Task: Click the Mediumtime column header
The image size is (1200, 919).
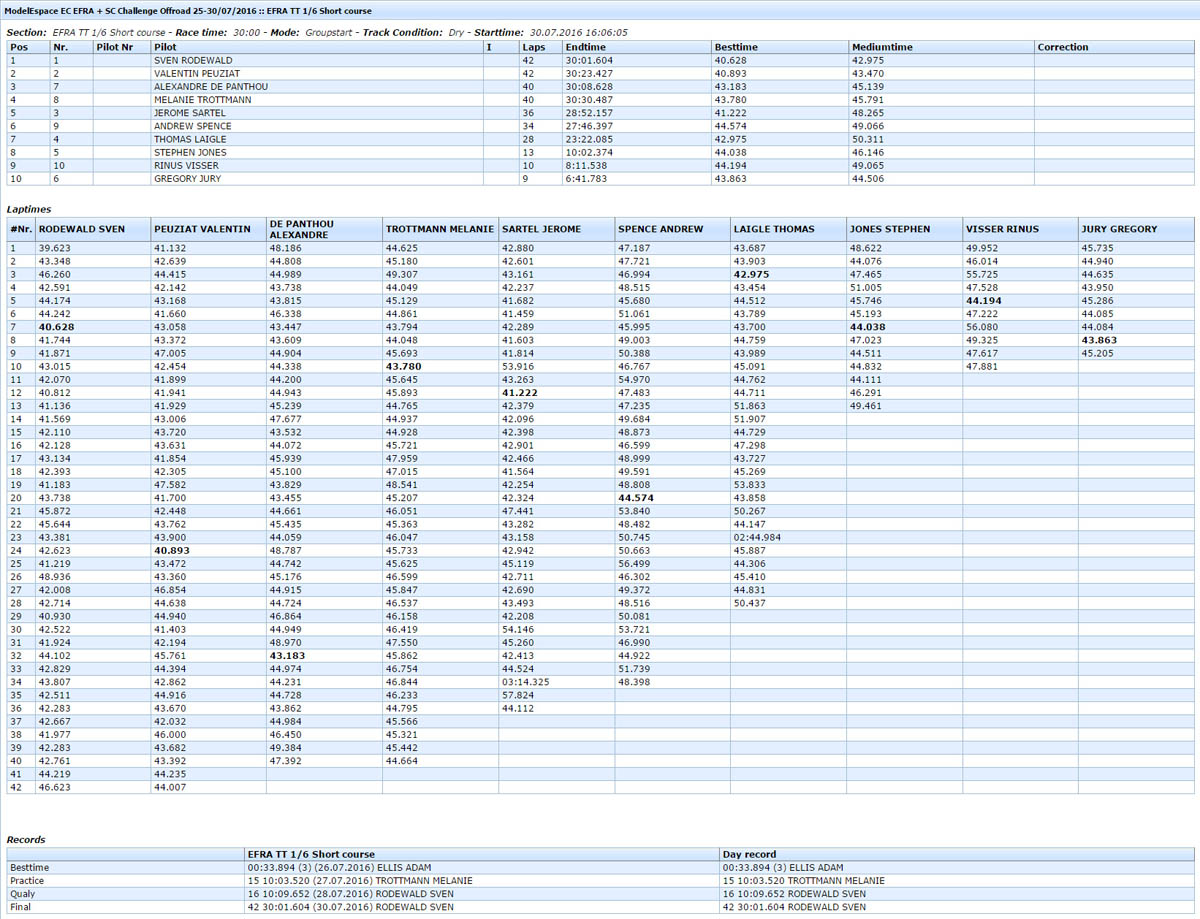Action: [877, 47]
